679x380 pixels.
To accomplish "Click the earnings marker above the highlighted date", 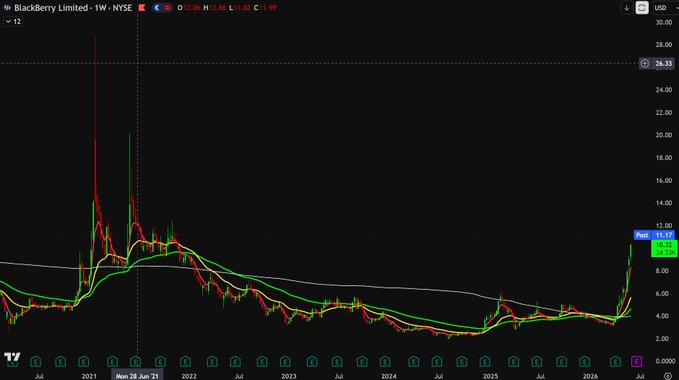I will point(136,361).
